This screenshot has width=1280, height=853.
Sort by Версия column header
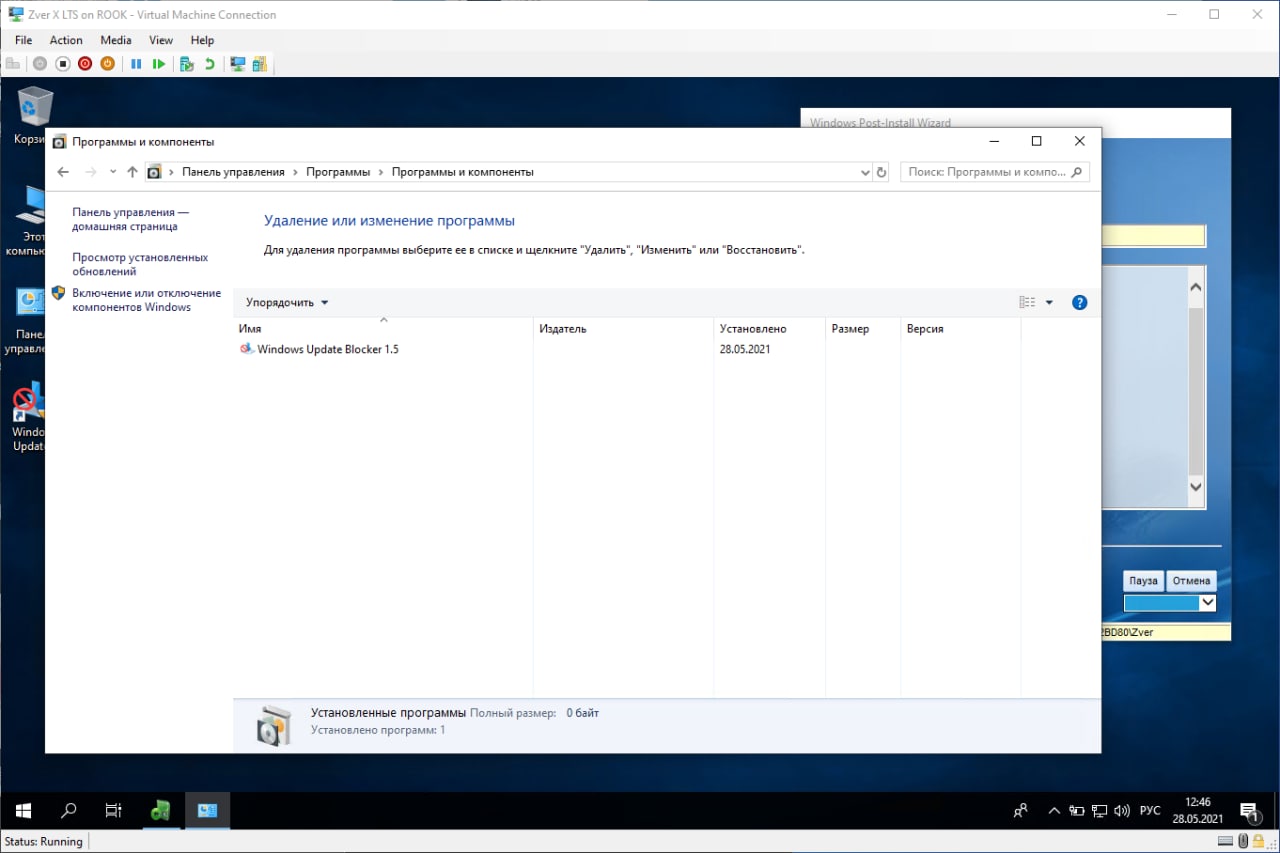click(960, 328)
